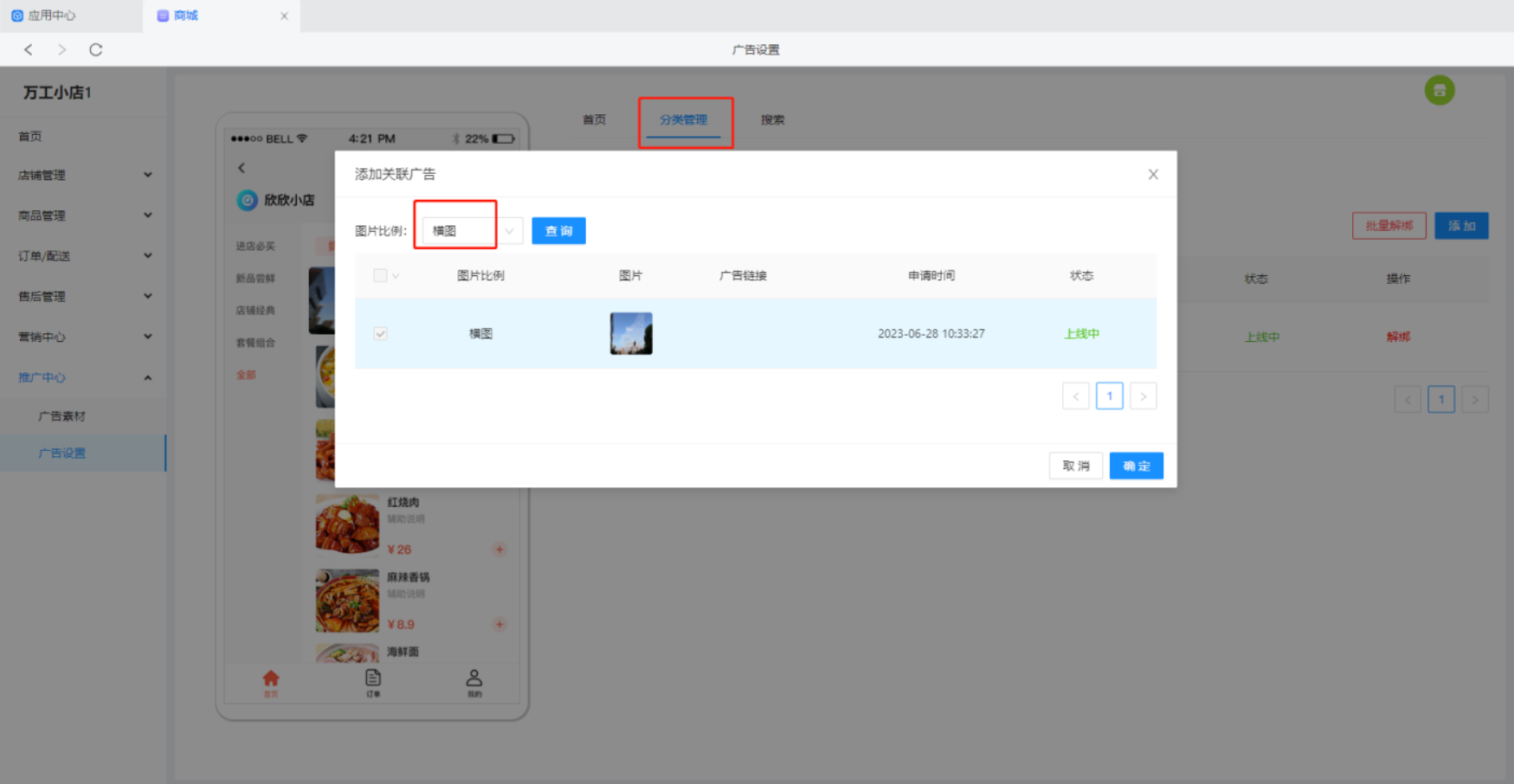1514x784 pixels.
Task: Click the 查询 search button
Action: (558, 231)
